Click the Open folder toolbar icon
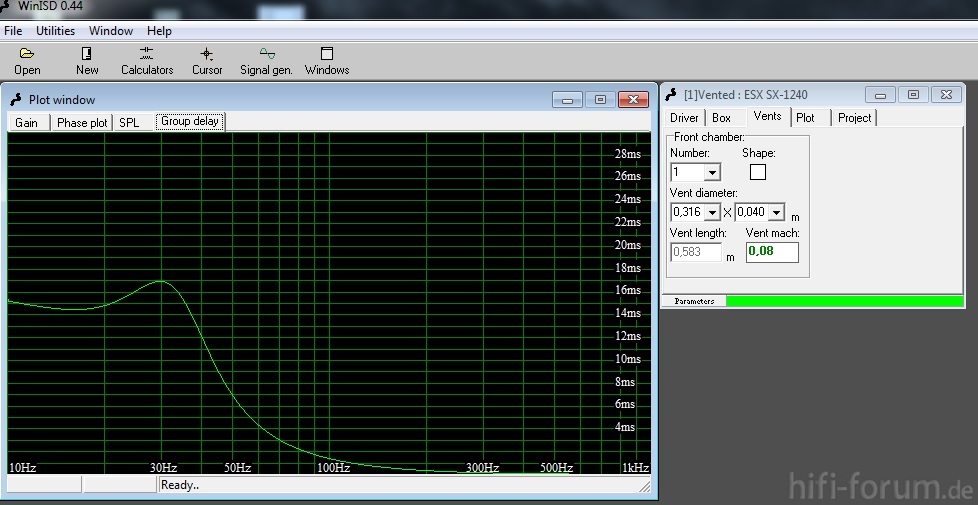The width and height of the screenshot is (978, 505). coord(27,54)
